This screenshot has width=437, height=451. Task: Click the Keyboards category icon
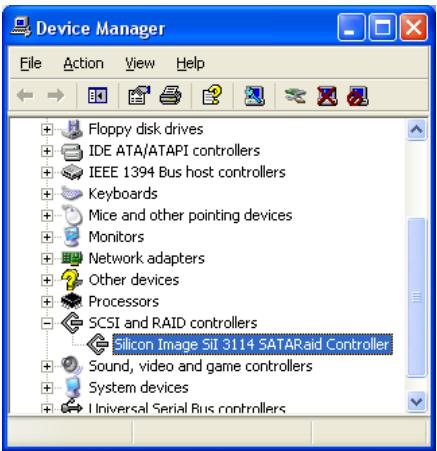72,194
